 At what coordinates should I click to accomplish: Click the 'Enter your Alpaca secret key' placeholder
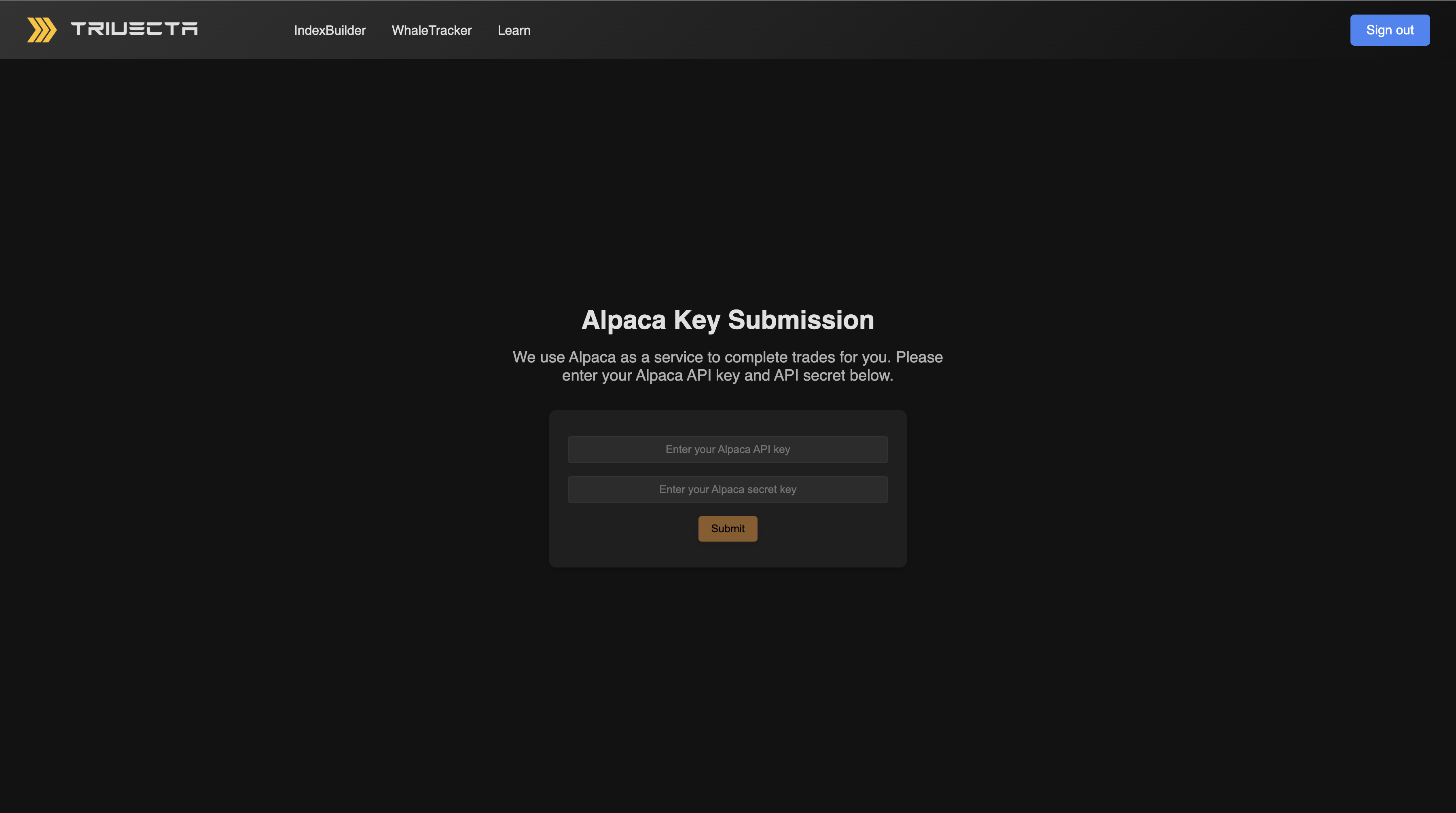(728, 489)
